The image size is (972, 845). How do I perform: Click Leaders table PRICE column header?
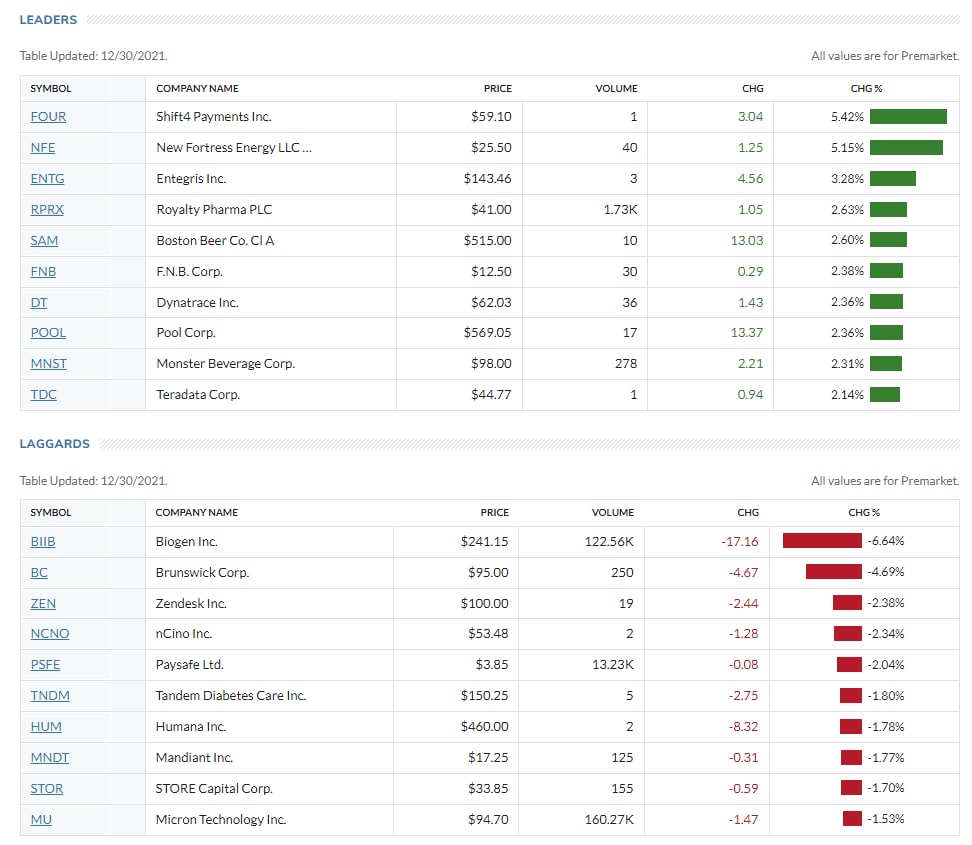[498, 89]
